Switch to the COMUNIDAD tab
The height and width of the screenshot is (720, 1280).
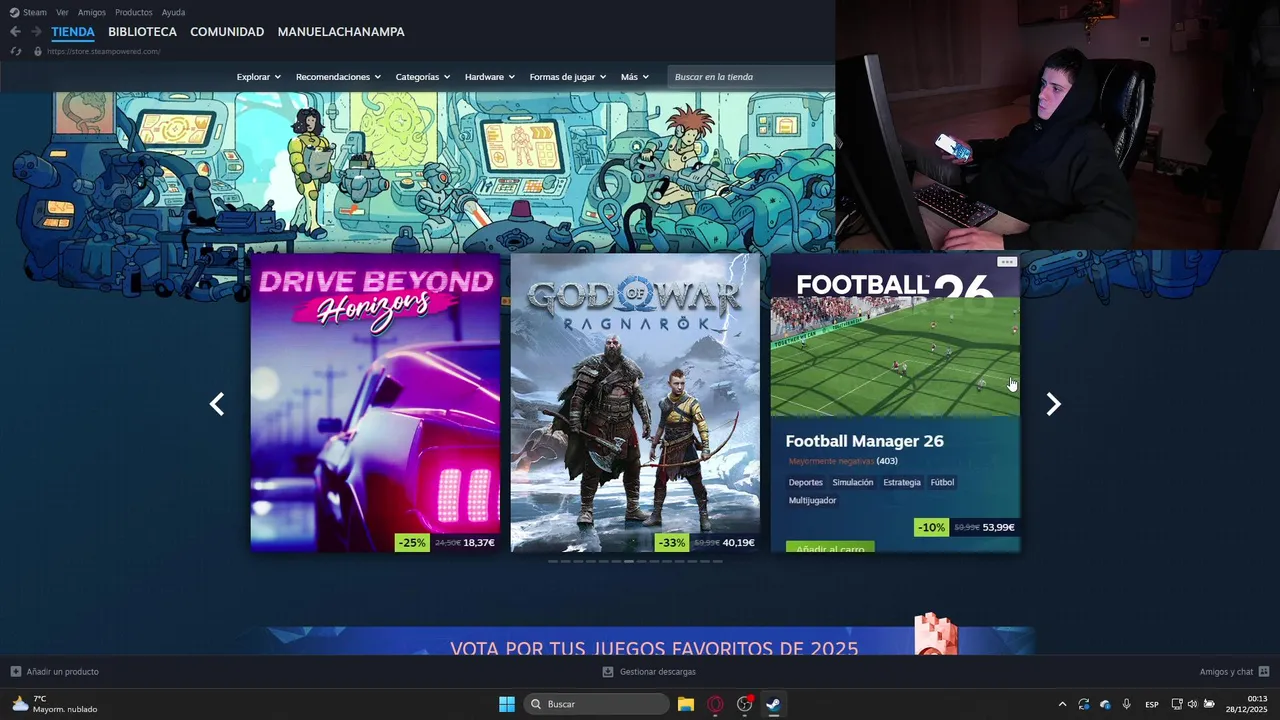(227, 32)
